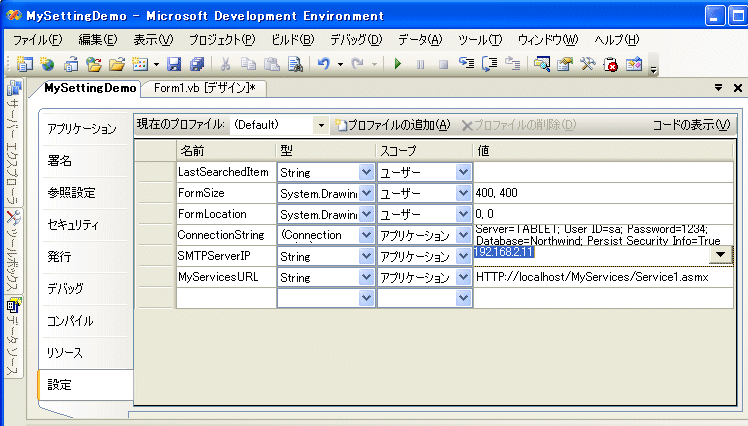Click the MyServicesURL value cell
748x426 pixels.
603,277
